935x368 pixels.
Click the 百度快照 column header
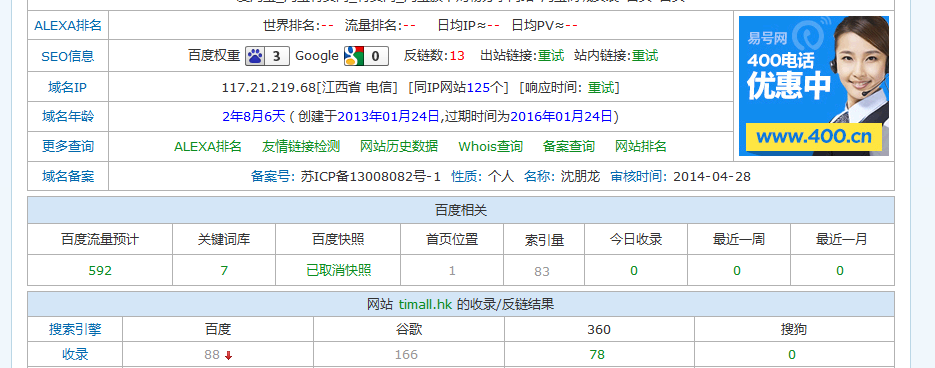pos(338,240)
